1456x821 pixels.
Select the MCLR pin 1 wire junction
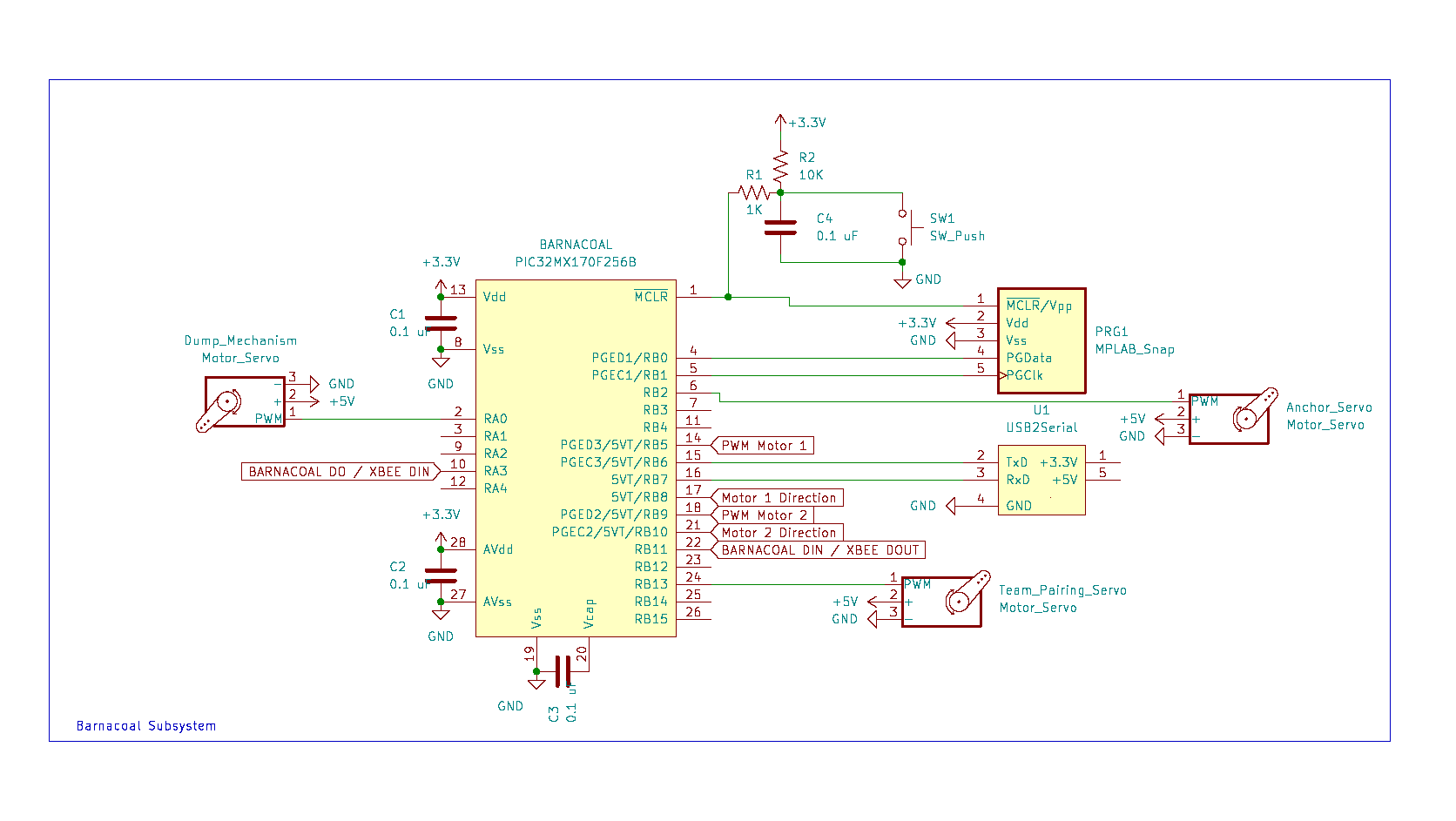coord(727,296)
